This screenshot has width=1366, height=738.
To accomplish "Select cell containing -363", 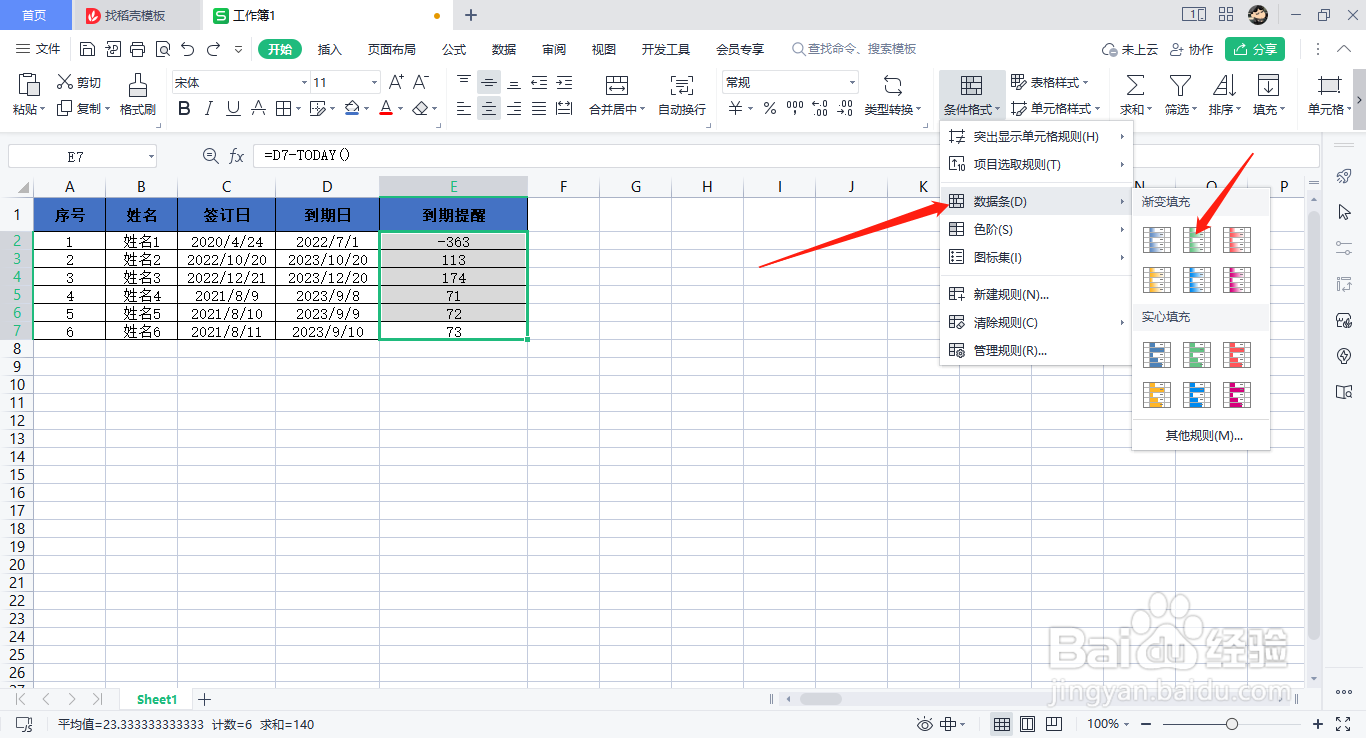I will click(454, 241).
